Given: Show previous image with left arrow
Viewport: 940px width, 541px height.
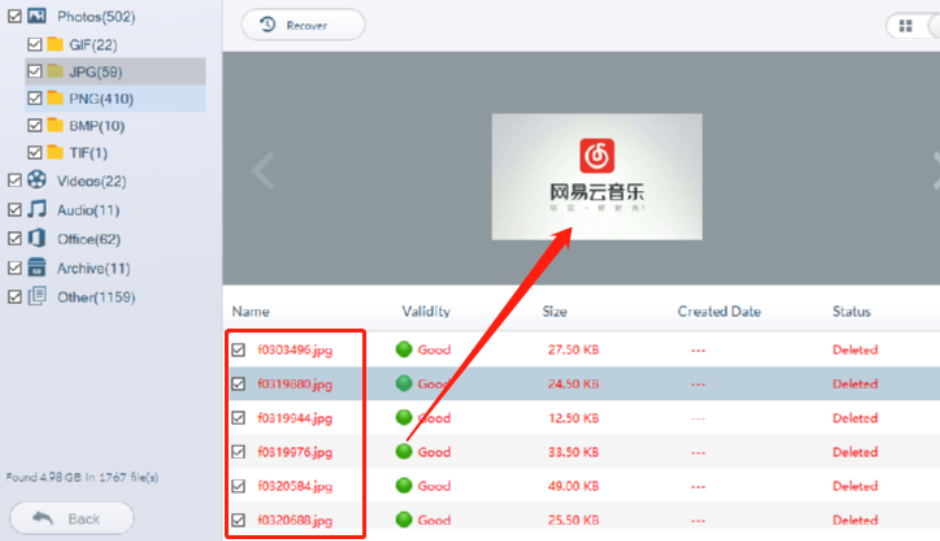Looking at the screenshot, I should tap(263, 171).
